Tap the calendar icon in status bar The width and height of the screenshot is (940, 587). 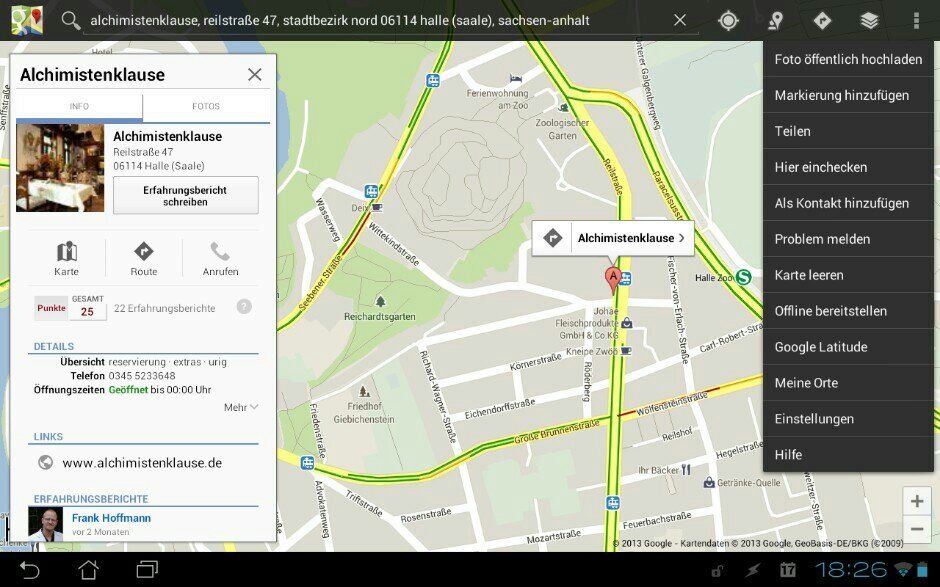[788, 570]
